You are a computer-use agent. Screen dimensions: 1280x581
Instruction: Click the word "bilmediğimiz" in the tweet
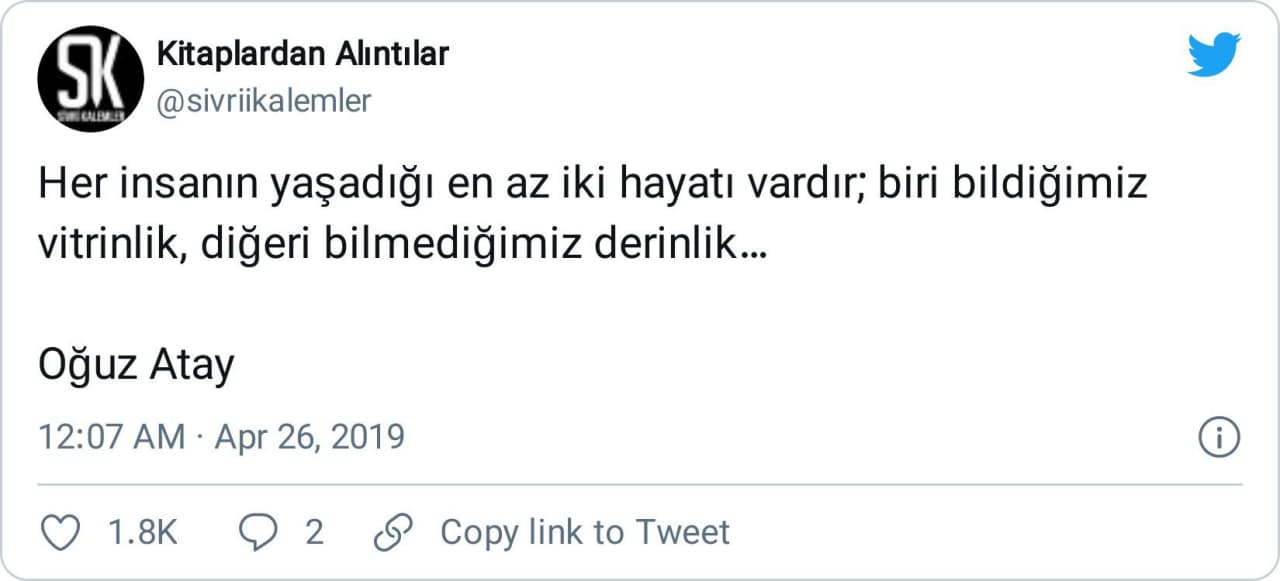click(440, 245)
